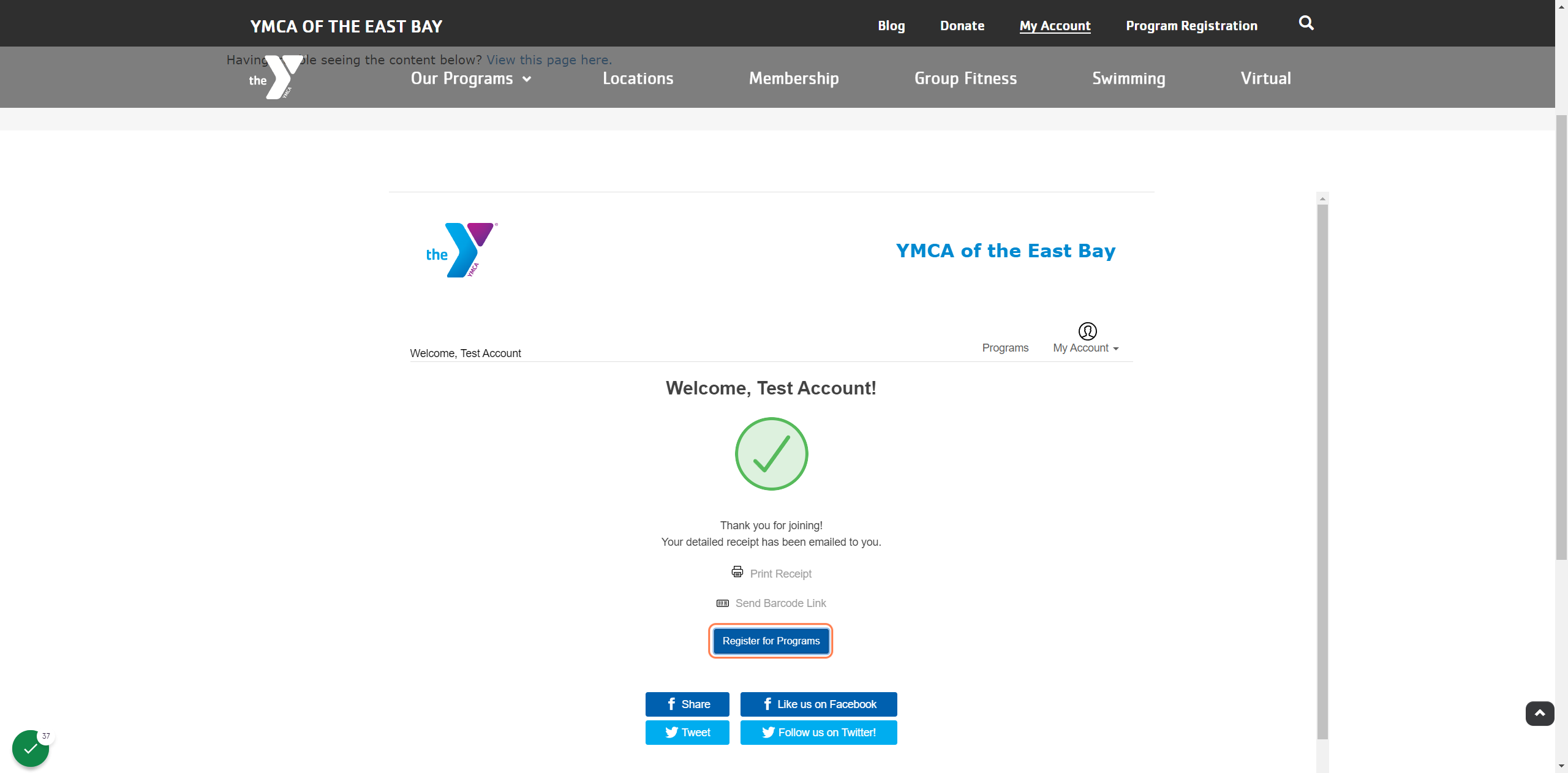
Task: Click the inner frame scroll-up arrow
Action: [x=1322, y=198]
